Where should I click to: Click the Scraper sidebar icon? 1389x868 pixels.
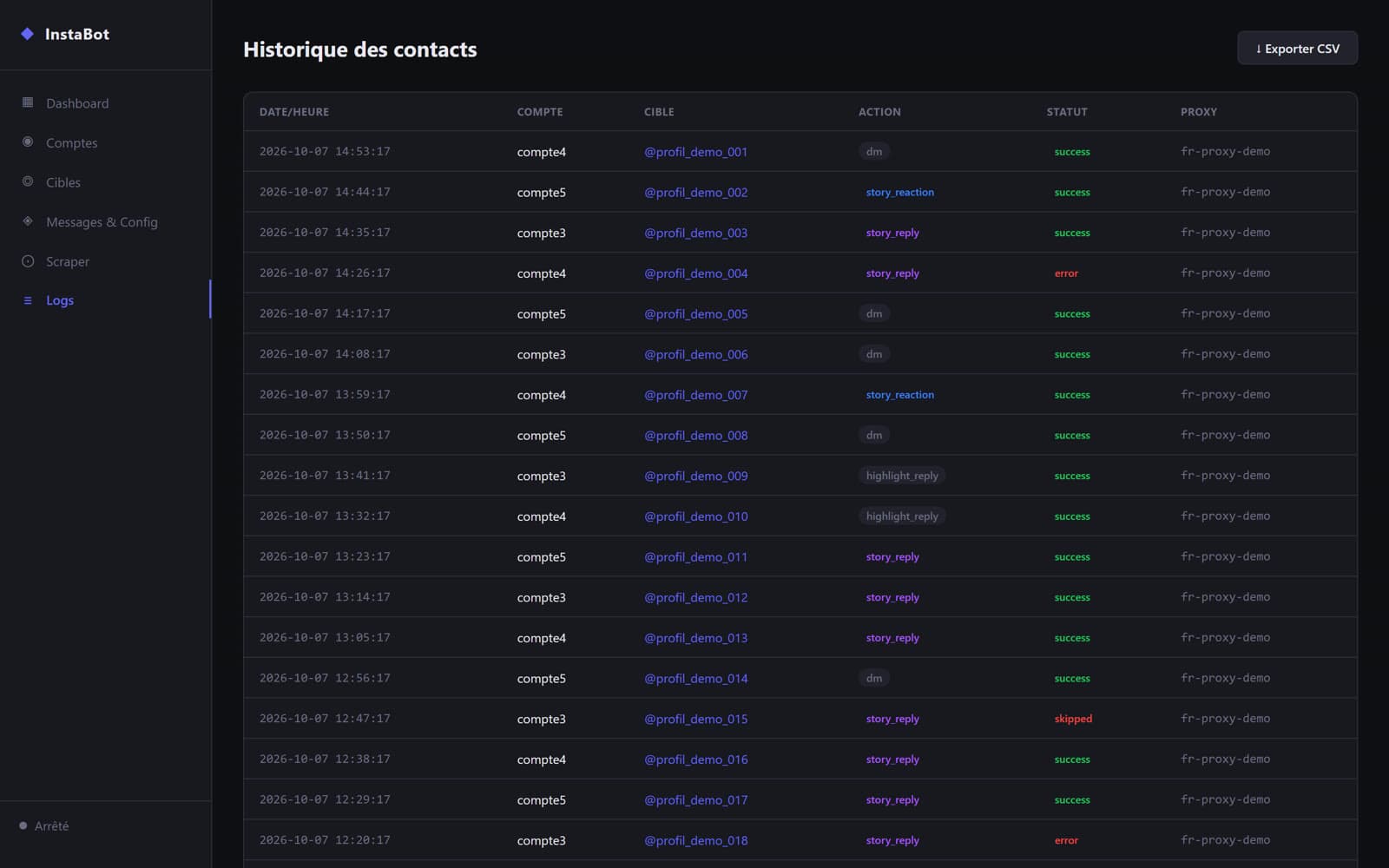[x=28, y=261]
